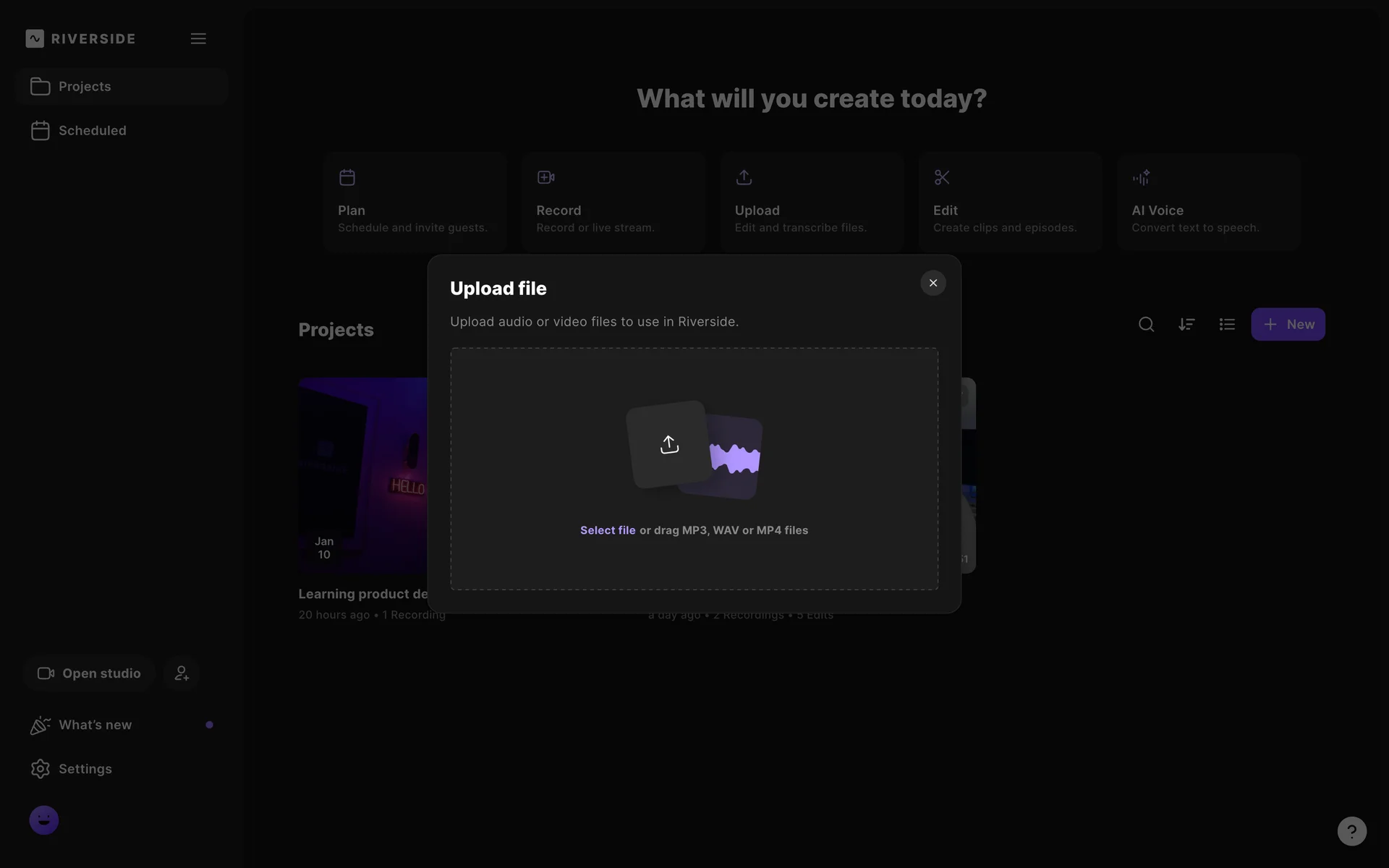Search projects with the magnifier icon
The width and height of the screenshot is (1389, 868).
(x=1146, y=325)
